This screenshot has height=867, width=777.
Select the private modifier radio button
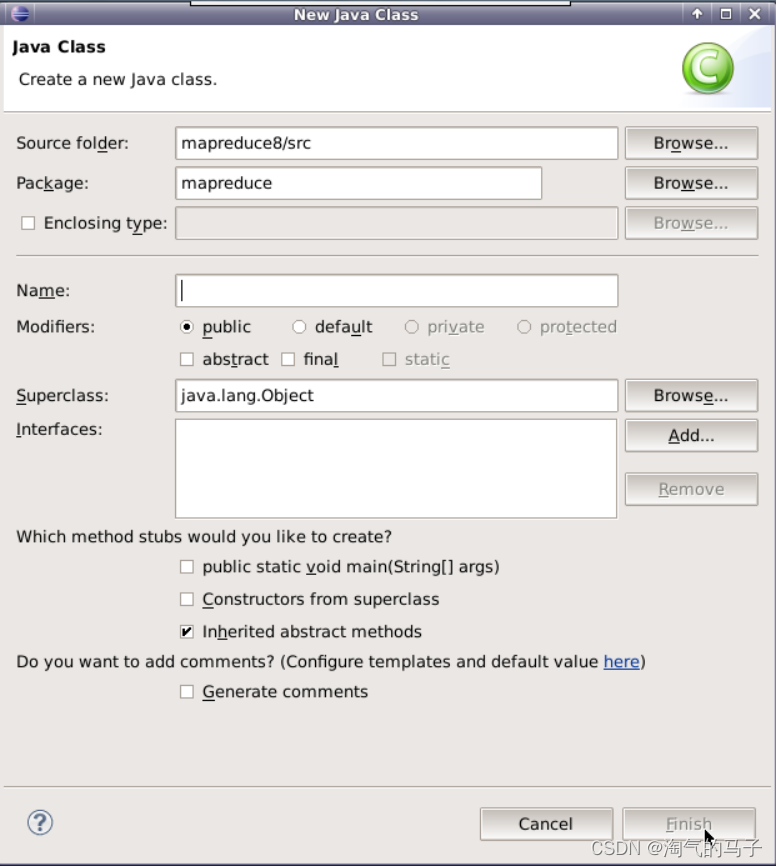point(411,327)
